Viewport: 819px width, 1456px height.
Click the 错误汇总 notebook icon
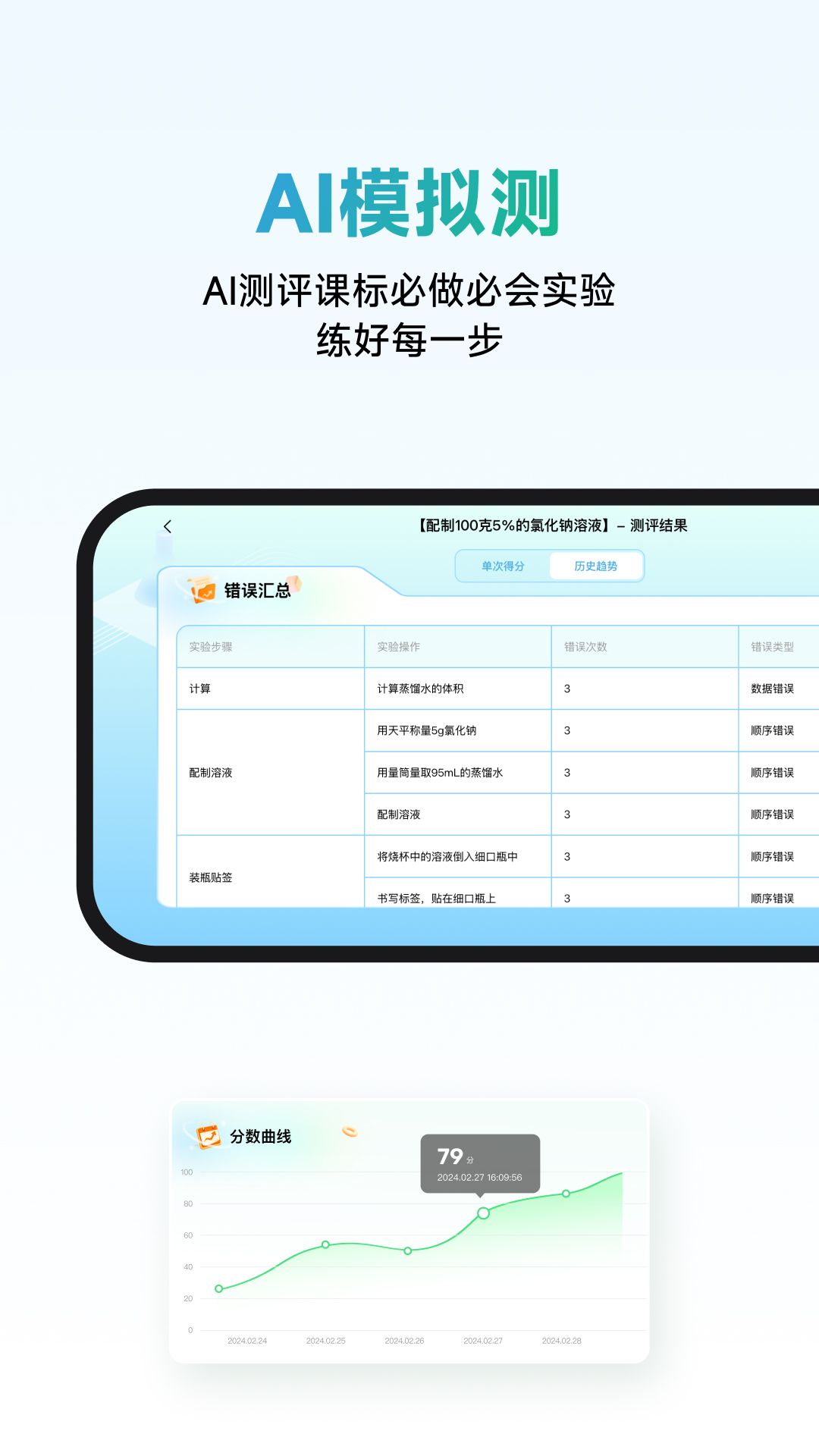point(202,590)
